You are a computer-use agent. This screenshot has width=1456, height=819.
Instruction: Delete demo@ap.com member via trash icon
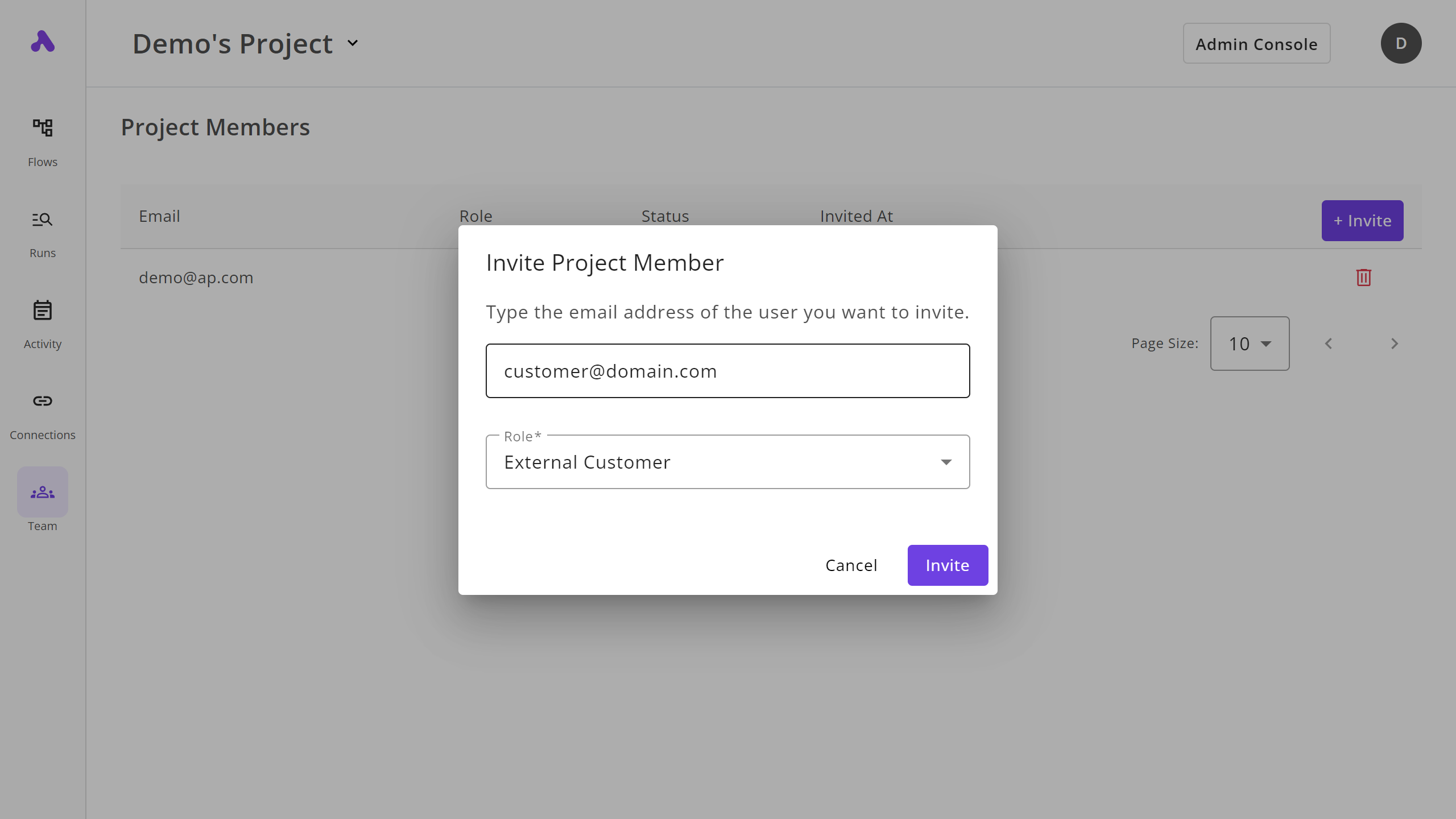coord(1363,278)
